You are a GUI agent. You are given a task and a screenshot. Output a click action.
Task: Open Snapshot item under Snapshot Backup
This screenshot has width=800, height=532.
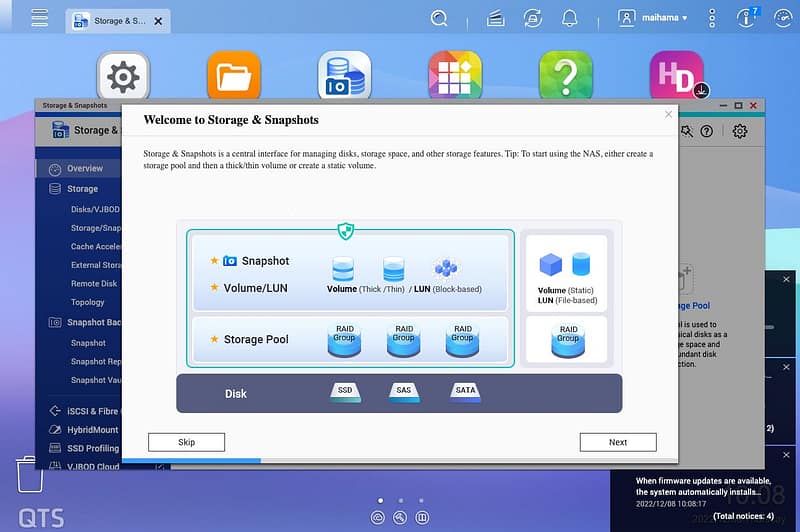88,343
